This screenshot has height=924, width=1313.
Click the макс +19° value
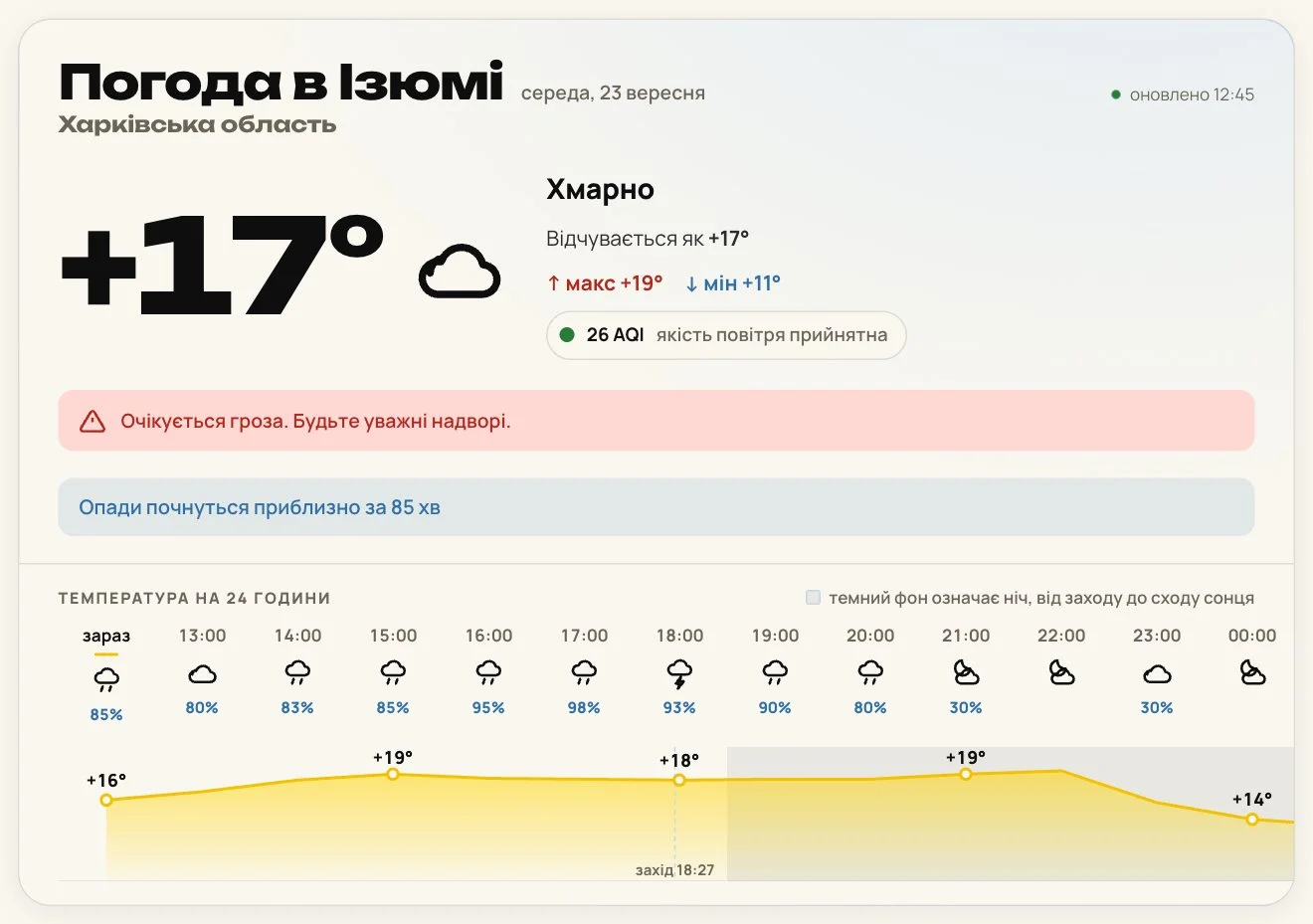605,283
